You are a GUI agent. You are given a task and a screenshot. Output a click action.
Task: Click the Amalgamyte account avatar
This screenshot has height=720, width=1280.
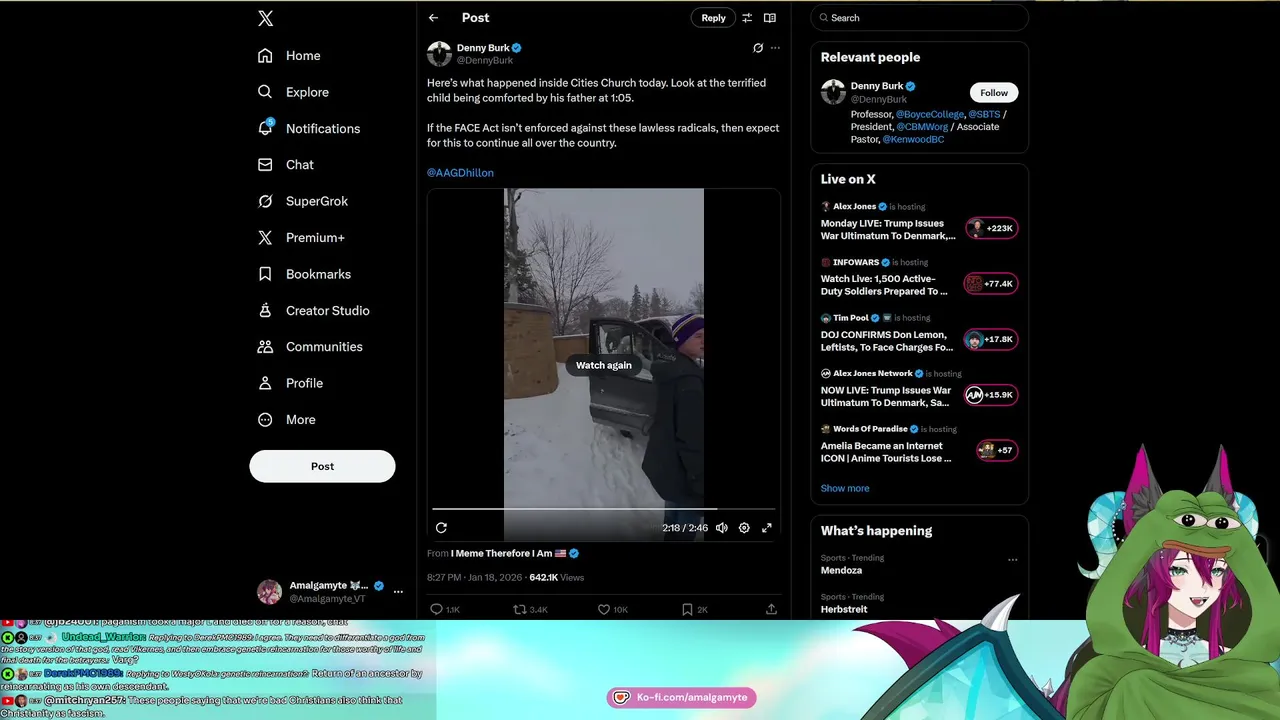click(x=269, y=592)
